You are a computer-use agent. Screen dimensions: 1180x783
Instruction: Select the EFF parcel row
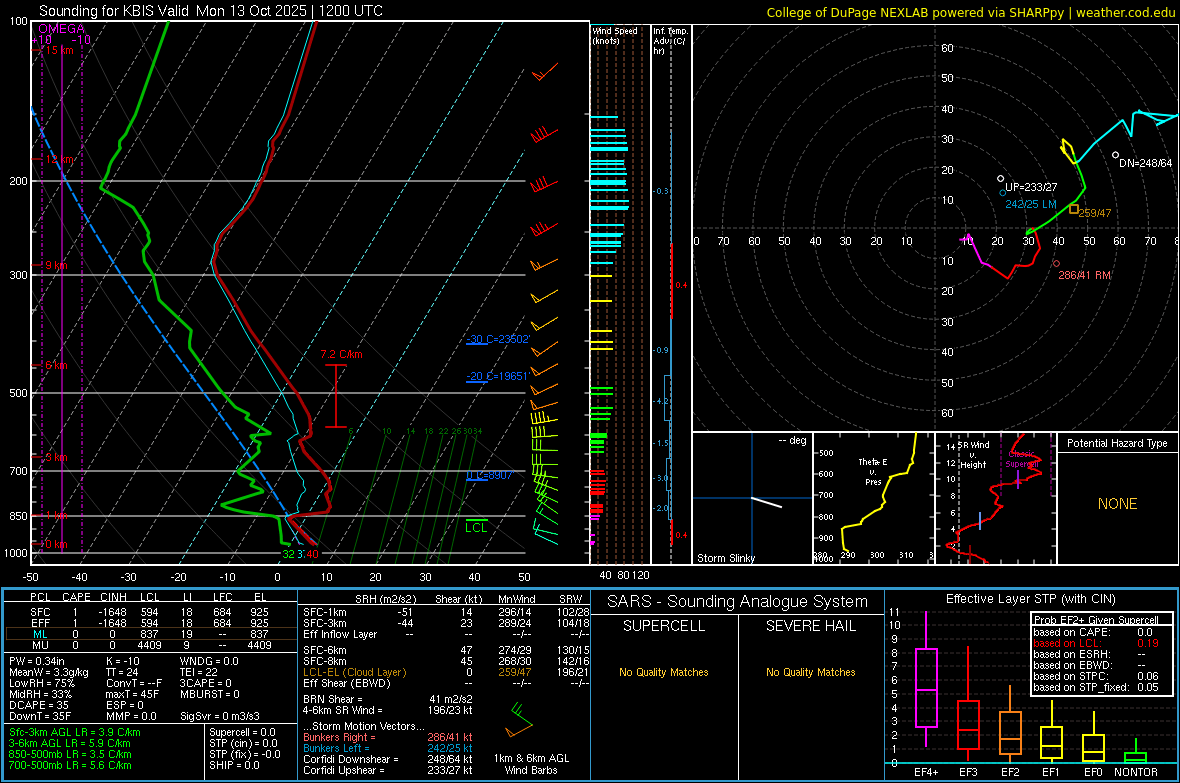click(x=149, y=623)
